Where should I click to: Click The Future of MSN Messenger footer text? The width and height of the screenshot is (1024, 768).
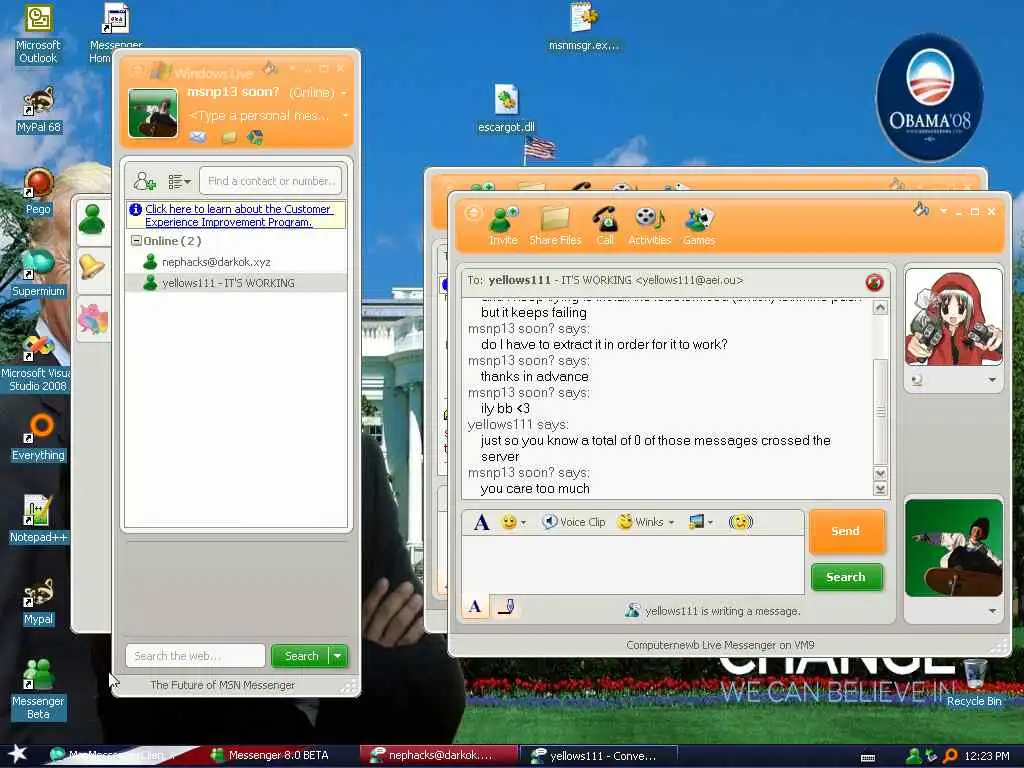pos(223,685)
